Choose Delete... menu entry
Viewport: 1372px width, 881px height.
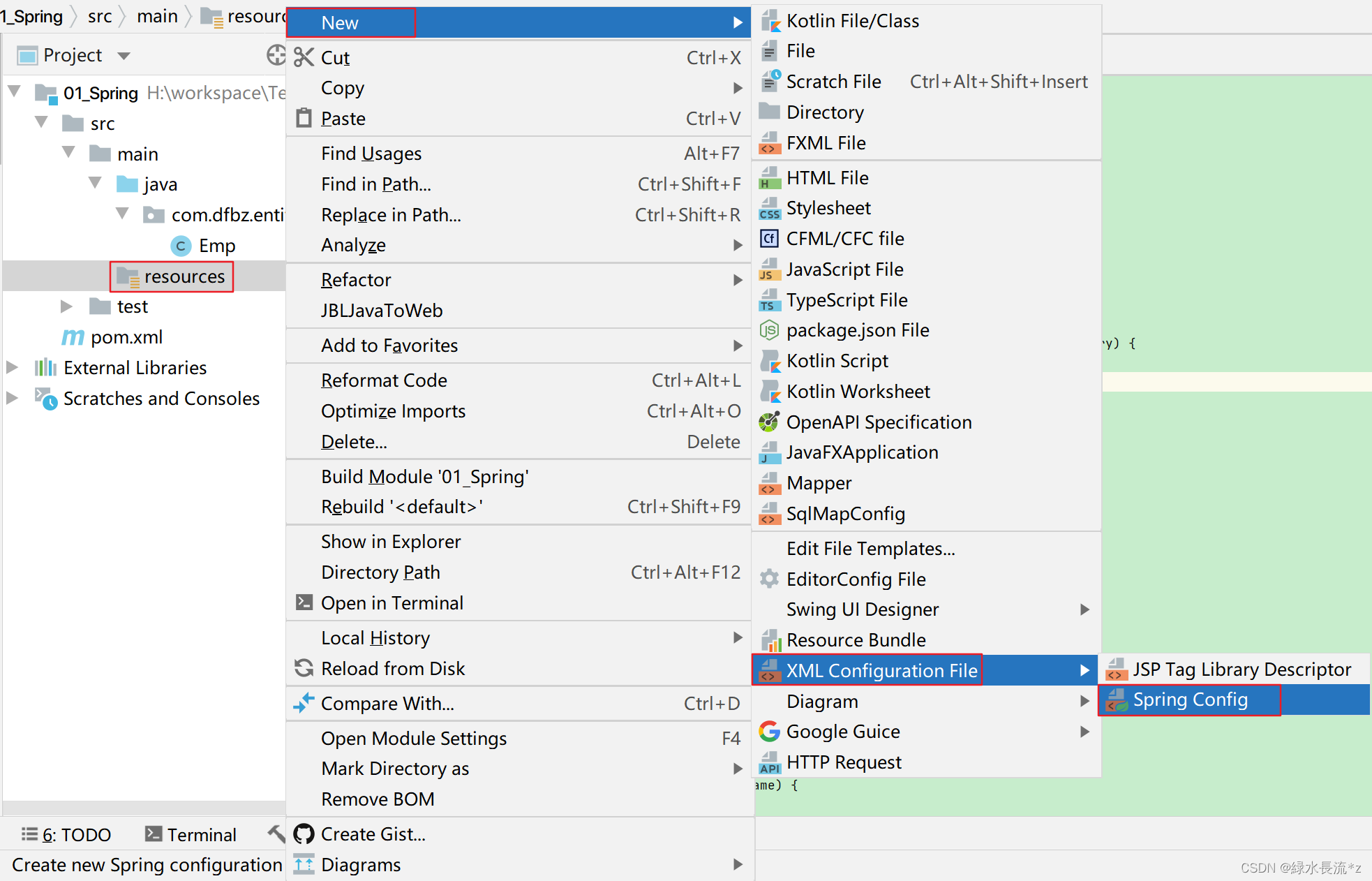[x=519, y=442]
